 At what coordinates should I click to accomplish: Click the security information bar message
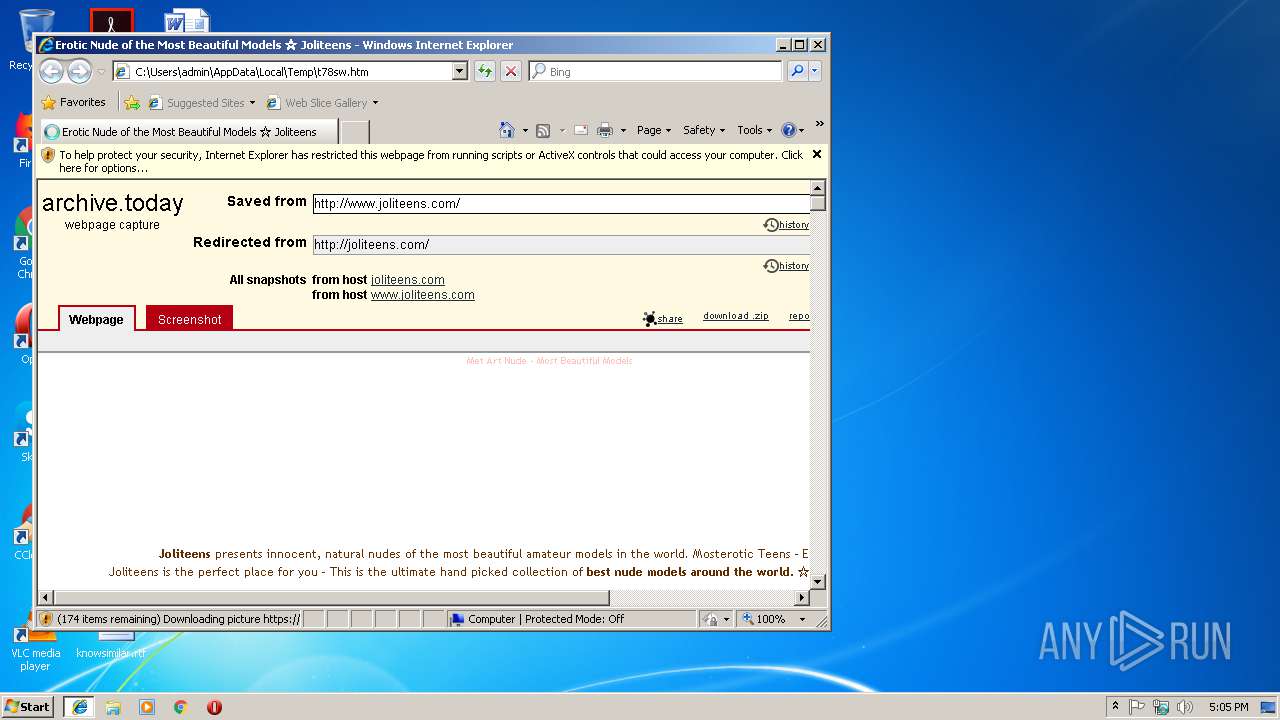(x=431, y=161)
